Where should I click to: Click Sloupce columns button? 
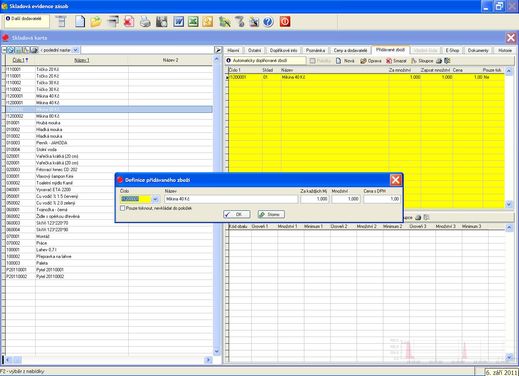coord(422,61)
